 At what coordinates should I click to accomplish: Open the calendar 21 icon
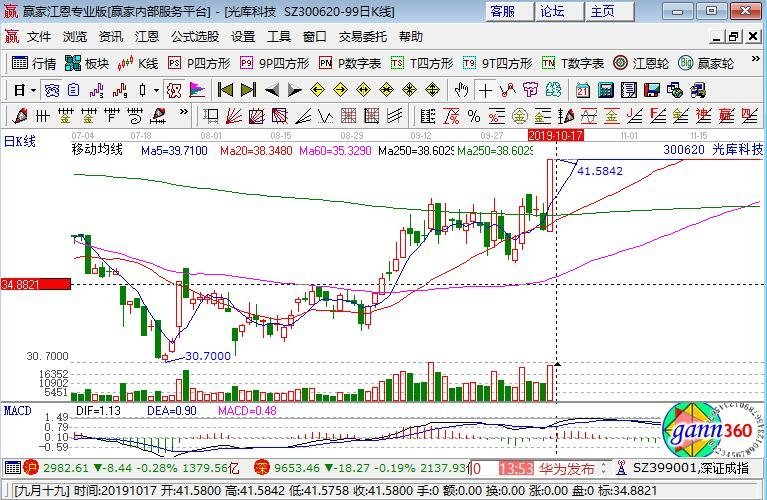point(583,91)
